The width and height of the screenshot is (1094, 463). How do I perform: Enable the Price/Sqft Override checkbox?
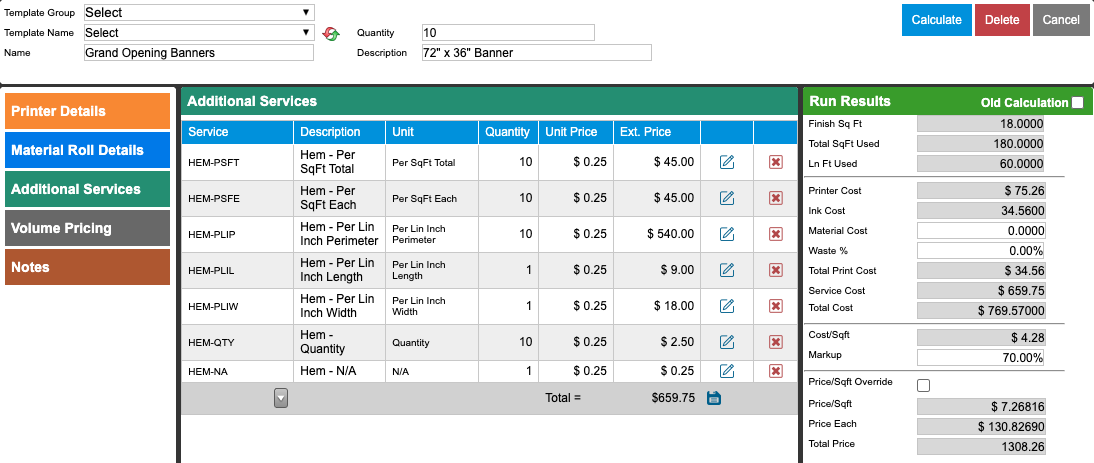pyautogui.click(x=923, y=385)
